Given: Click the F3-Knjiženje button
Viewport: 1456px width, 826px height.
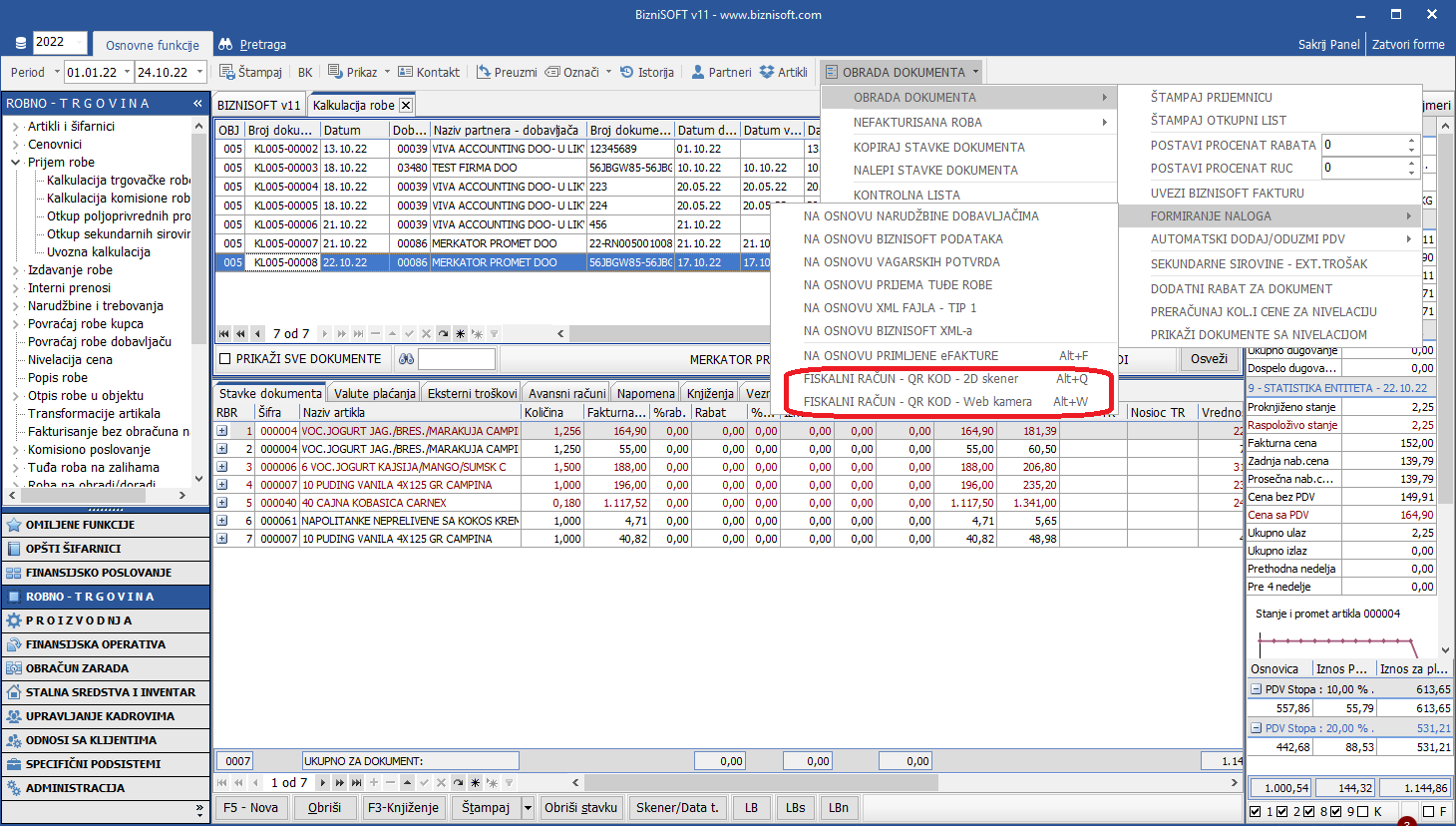Looking at the screenshot, I should point(403,808).
